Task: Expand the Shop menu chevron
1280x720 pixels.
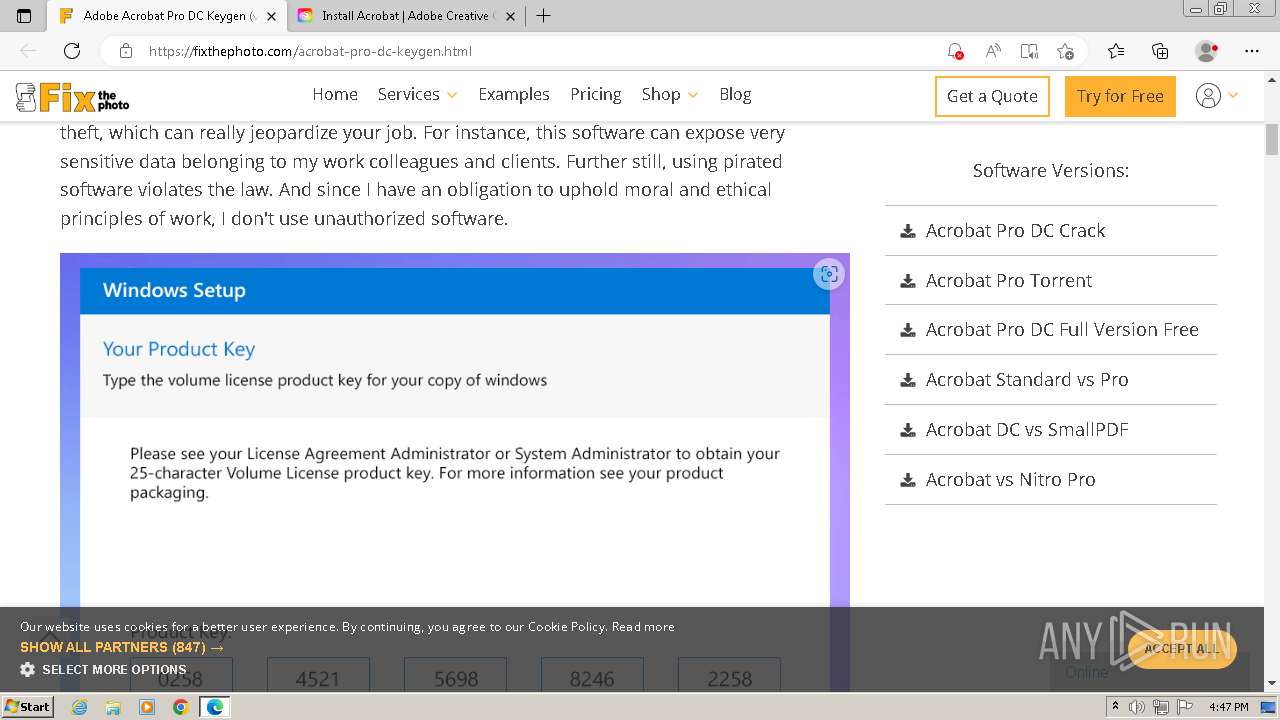Action: pyautogui.click(x=693, y=95)
